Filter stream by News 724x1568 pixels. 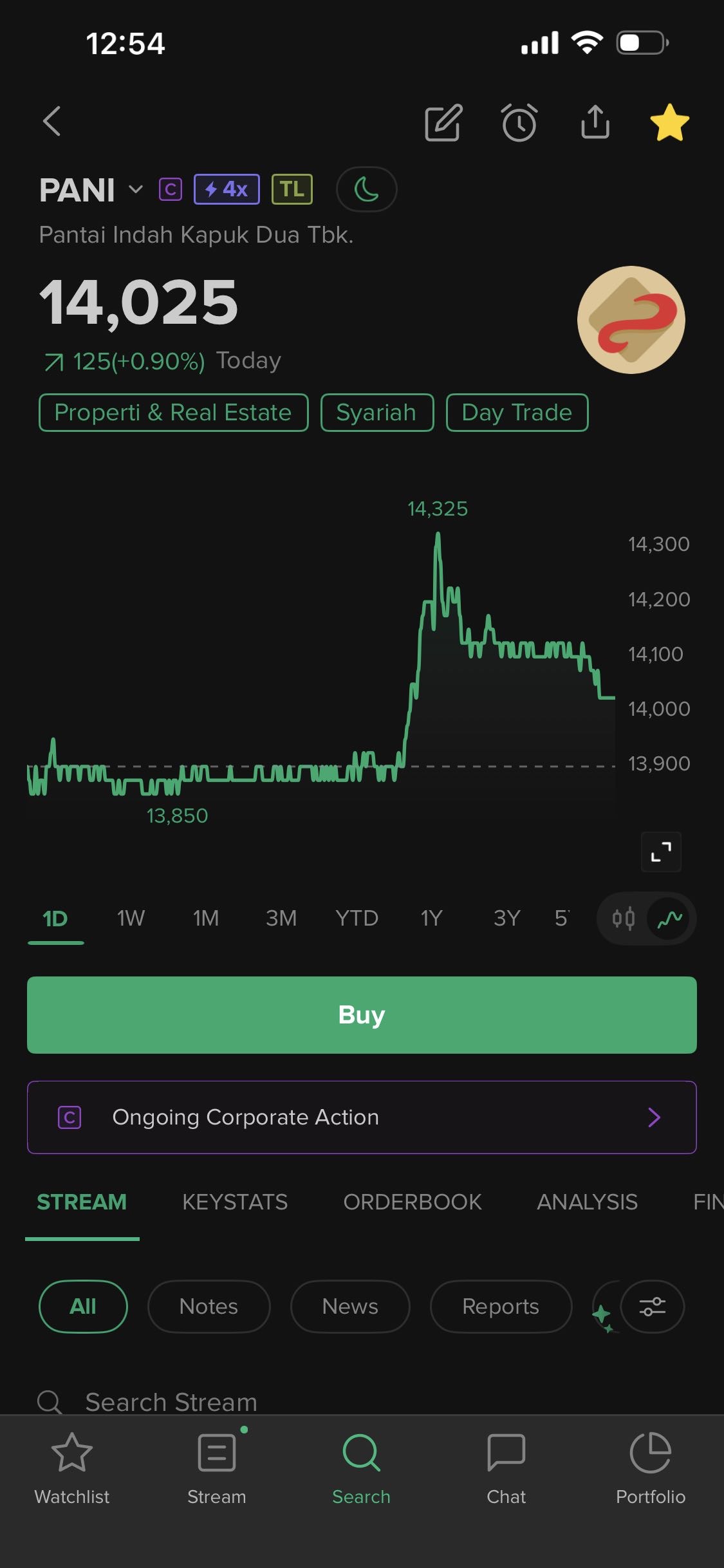[350, 1307]
